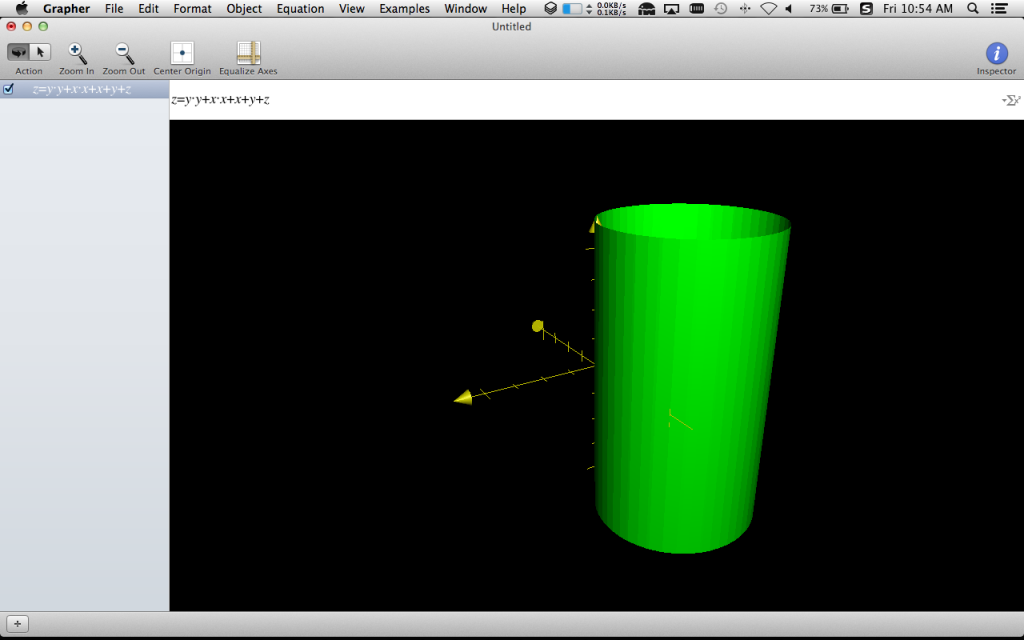This screenshot has width=1024, height=640.
Task: Open the Inspector panel
Action: 995,53
